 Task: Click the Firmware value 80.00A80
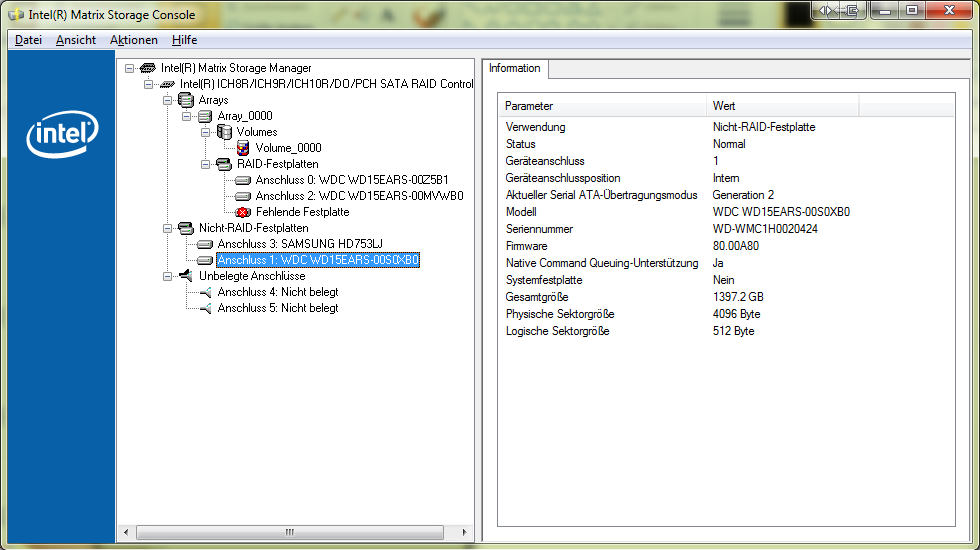[x=736, y=246]
